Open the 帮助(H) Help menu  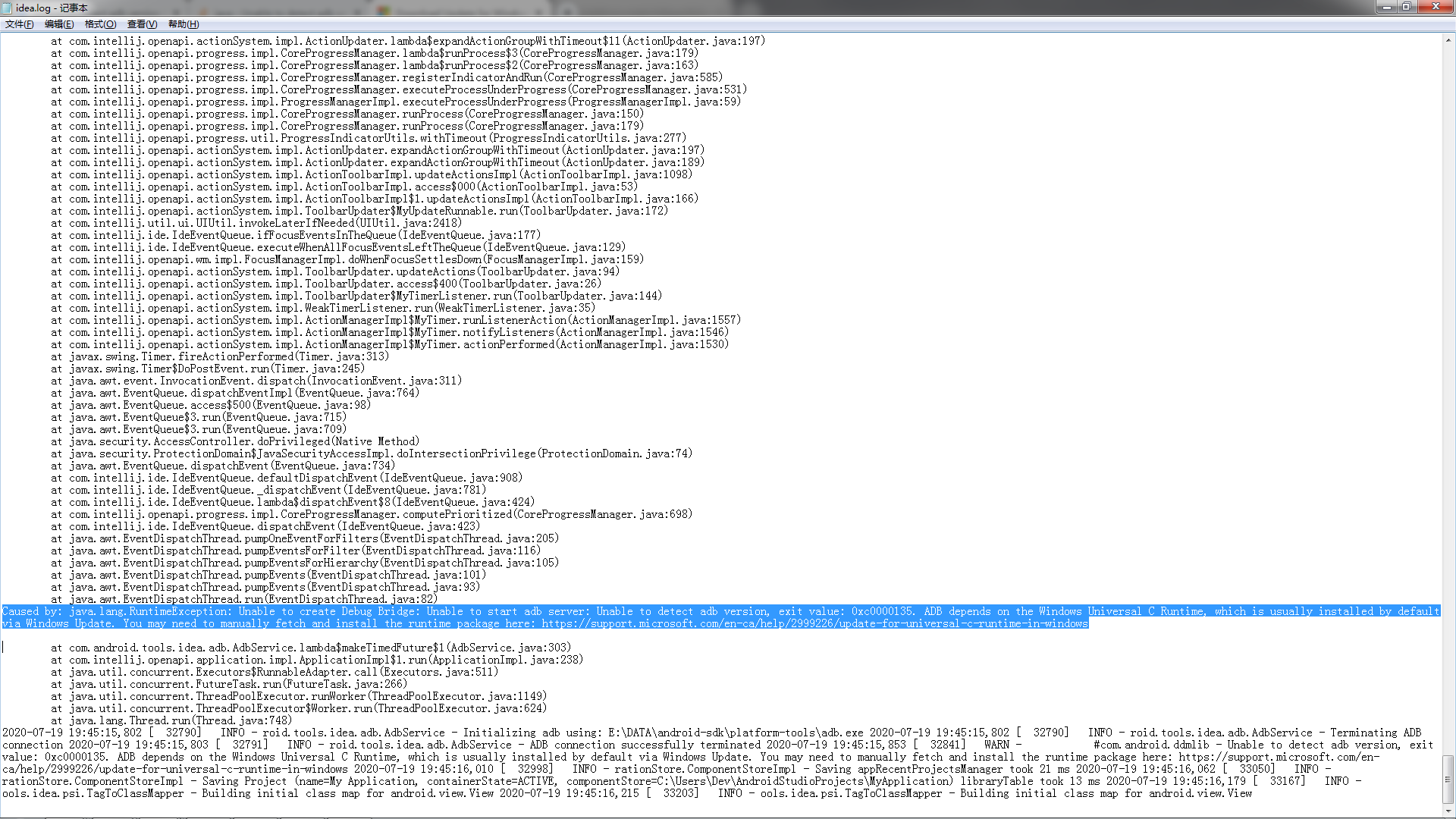point(183,24)
